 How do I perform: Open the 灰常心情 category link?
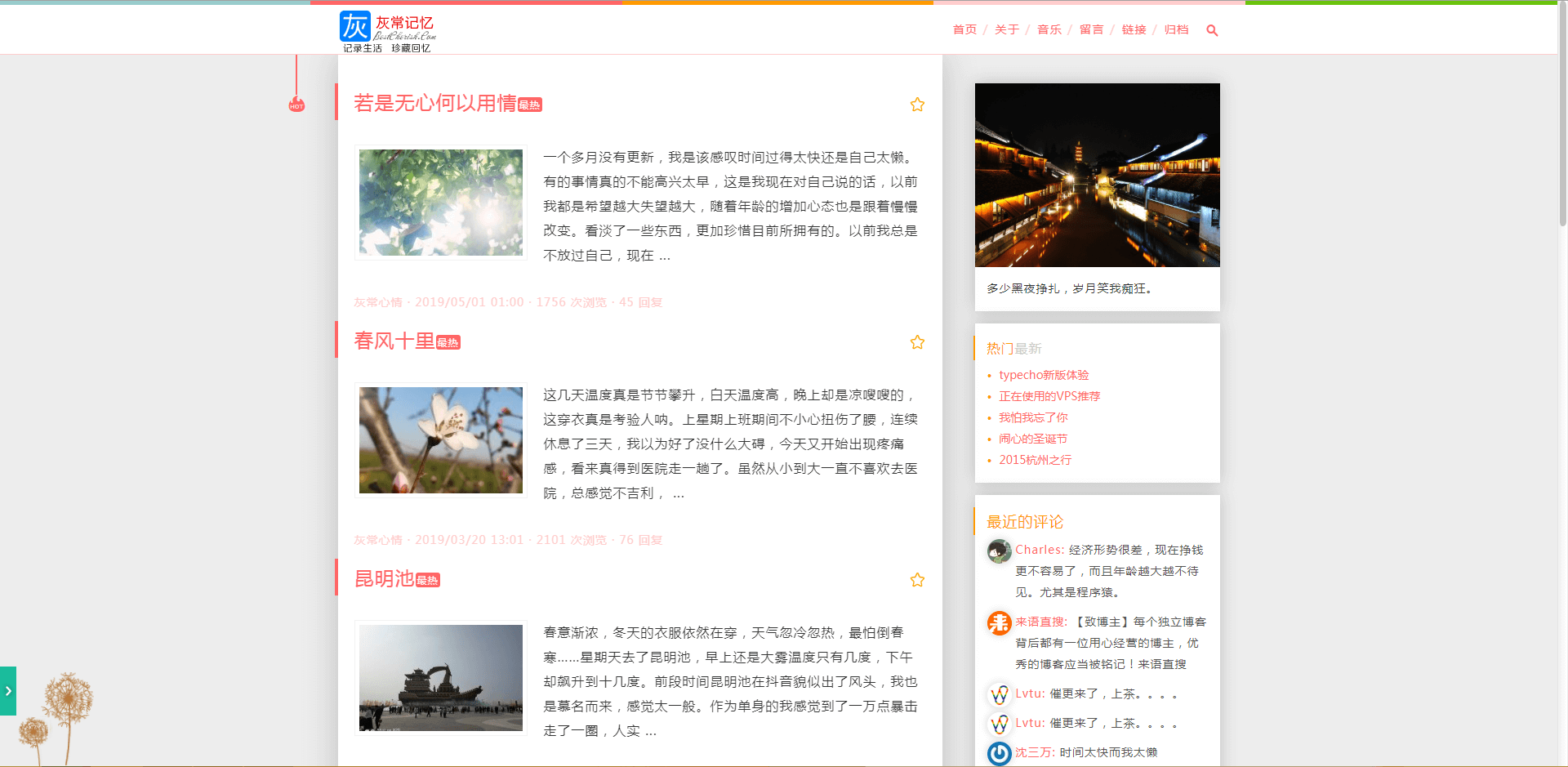click(x=377, y=301)
